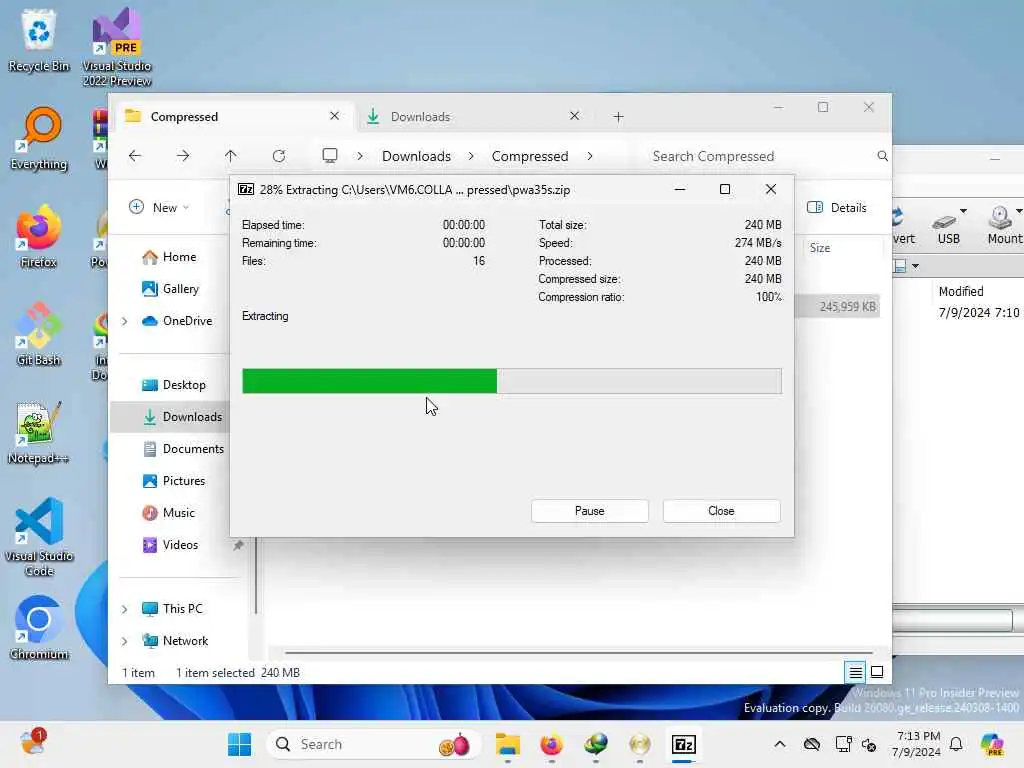
Task: Expand chevron after Compressed breadcrumb
Action: point(590,156)
